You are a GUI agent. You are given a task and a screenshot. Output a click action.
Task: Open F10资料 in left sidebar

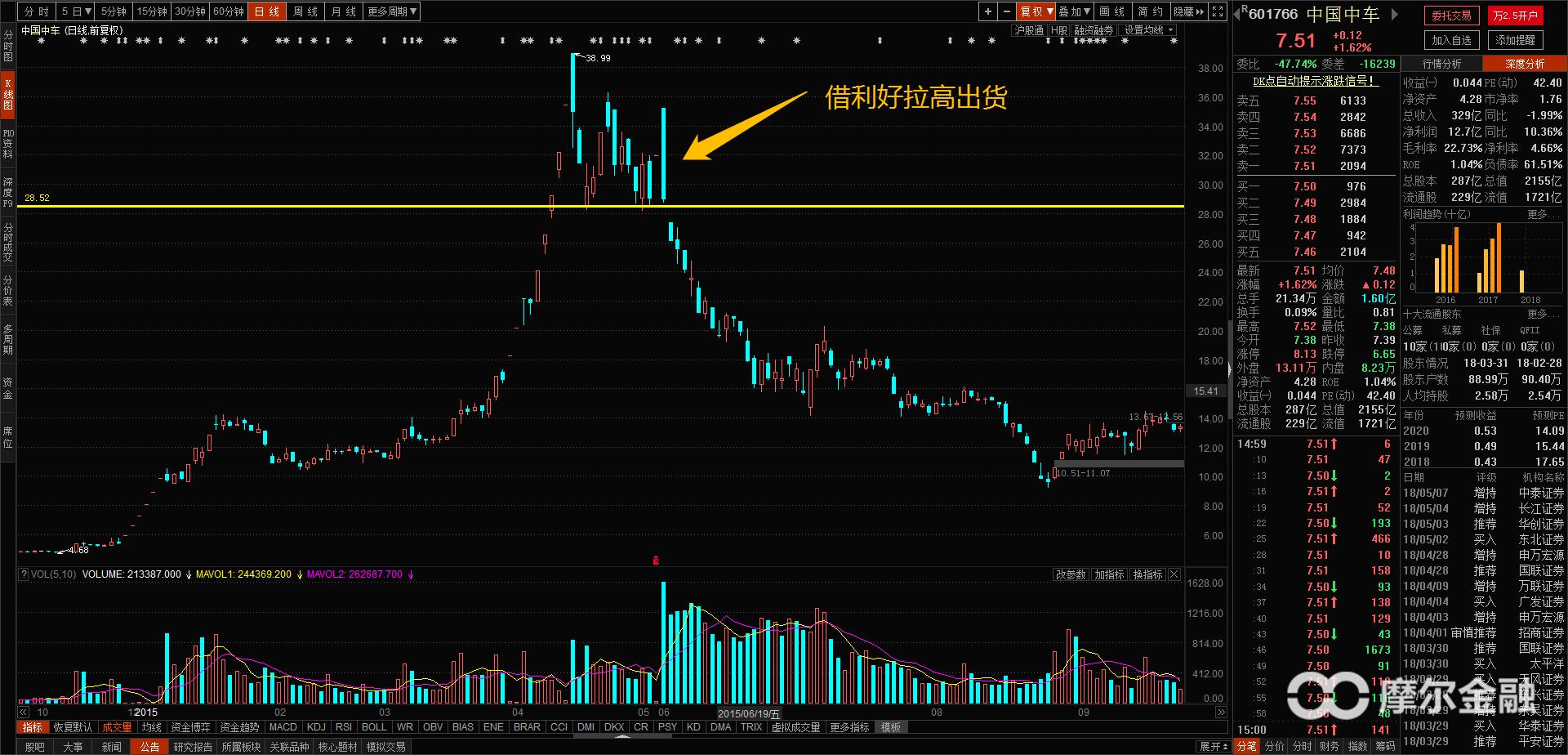8,144
